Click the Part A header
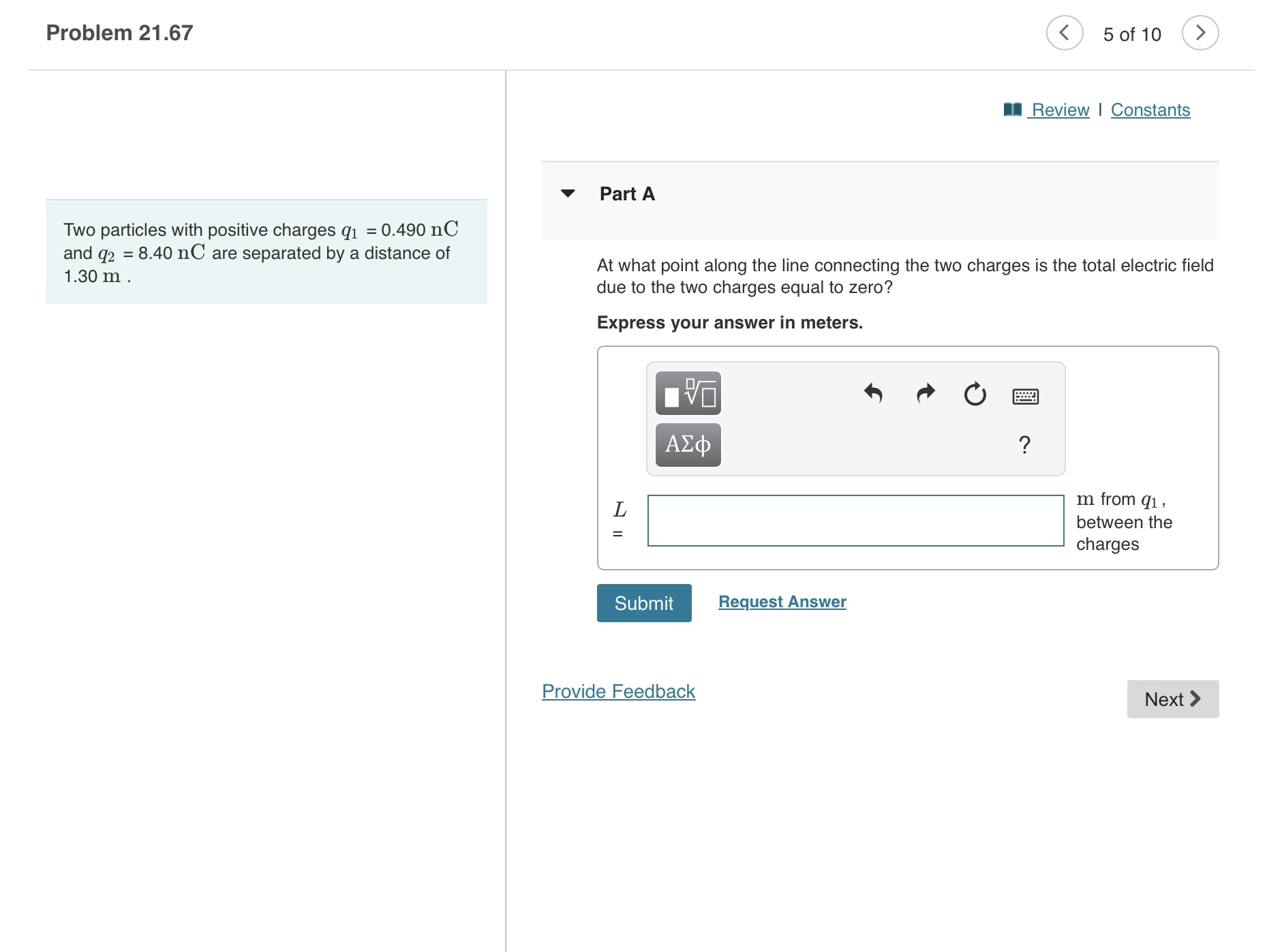Viewport: 1282px width, 952px height. (x=626, y=194)
